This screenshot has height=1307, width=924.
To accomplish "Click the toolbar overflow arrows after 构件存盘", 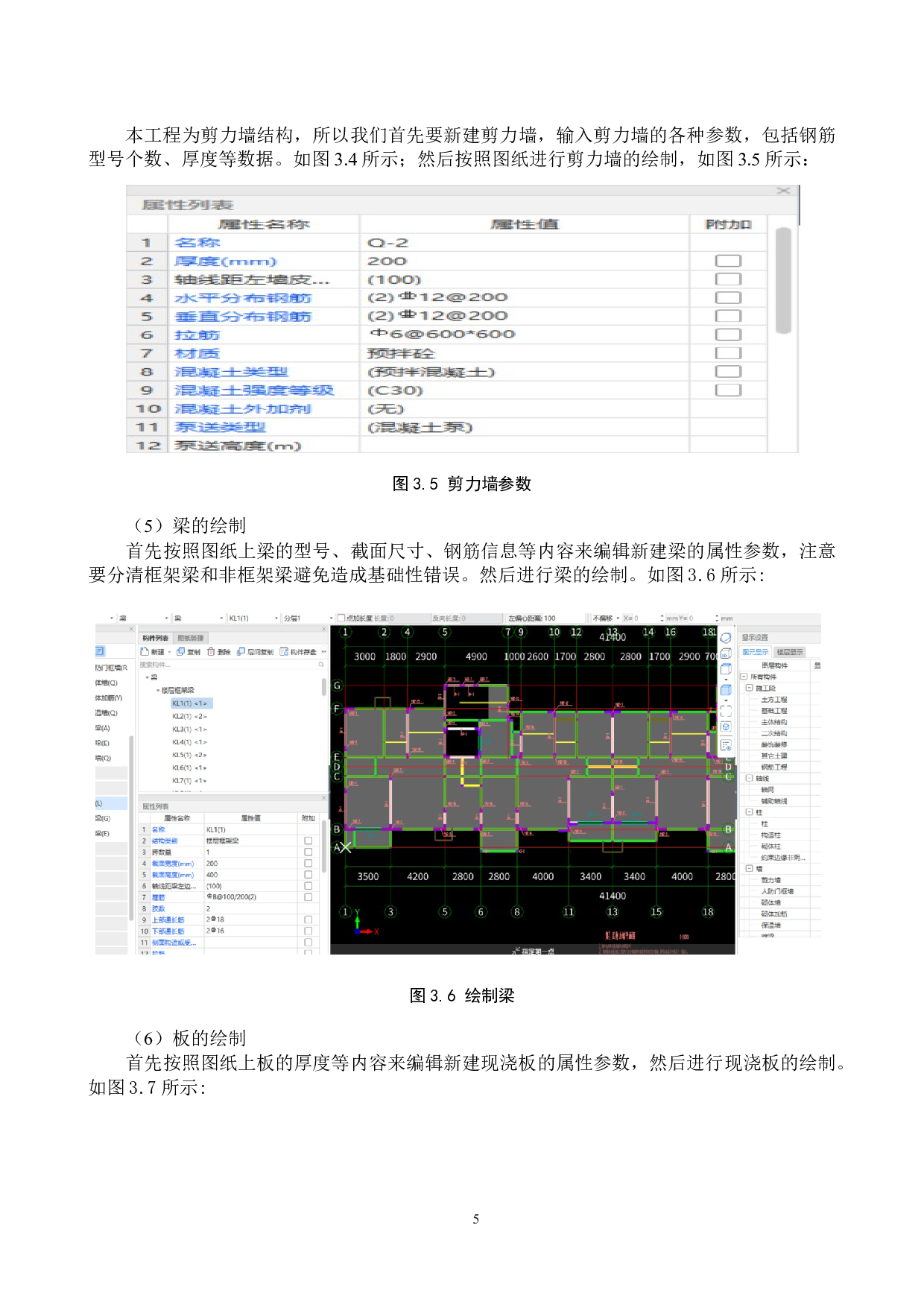I will coord(323,652).
